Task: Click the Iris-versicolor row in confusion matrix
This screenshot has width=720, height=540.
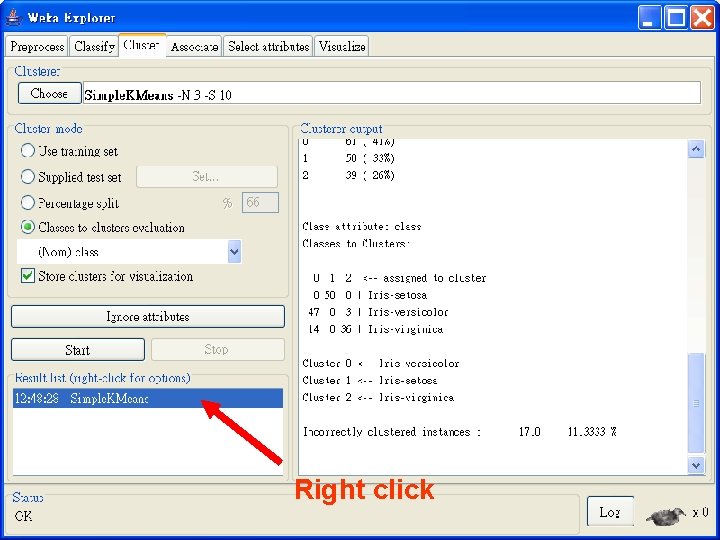Action: [x=378, y=312]
